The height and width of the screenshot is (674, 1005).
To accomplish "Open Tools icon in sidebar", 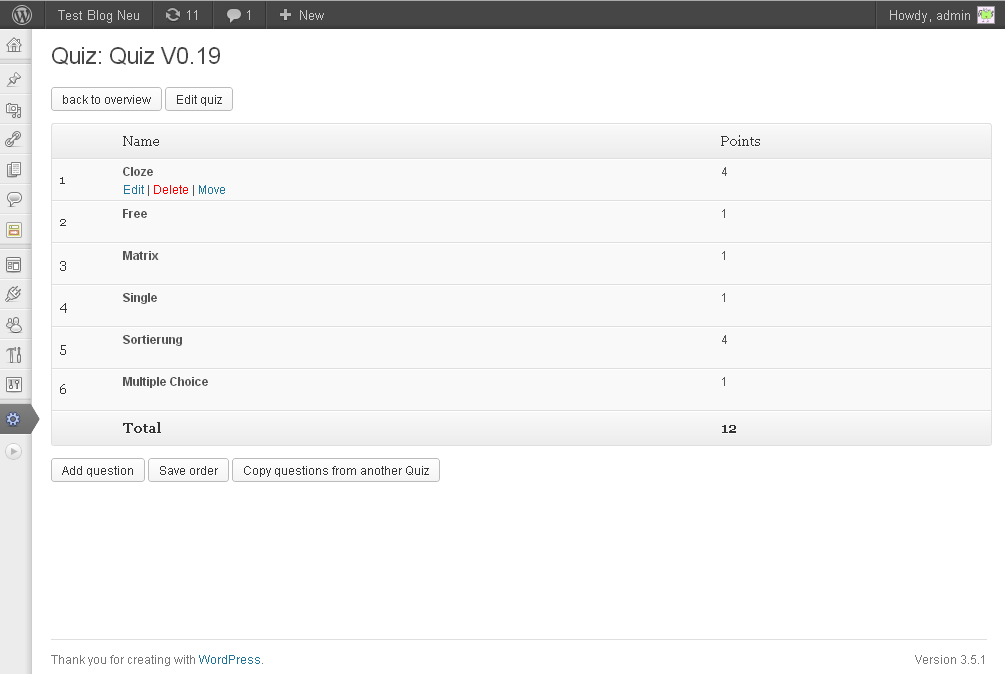I will pyautogui.click(x=14, y=354).
